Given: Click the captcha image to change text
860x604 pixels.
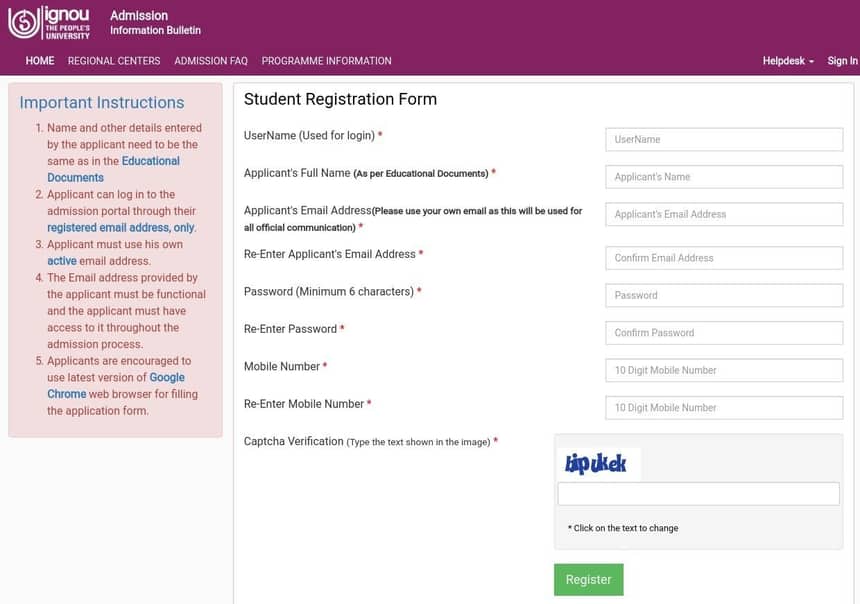Looking at the screenshot, I should tap(597, 464).
